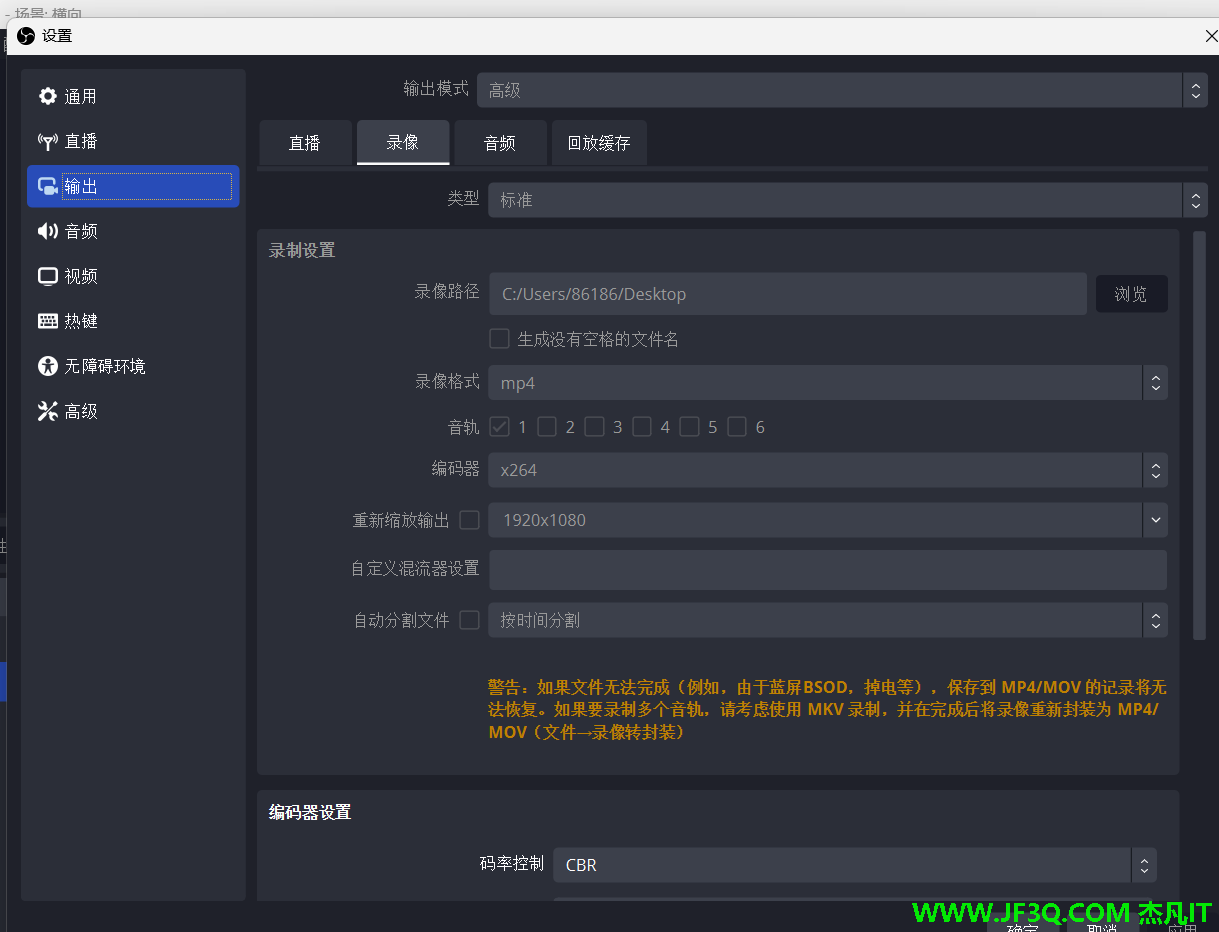Open Video (视频) monitor icon settings
Screen dimensions: 1219x932
(x=48, y=276)
